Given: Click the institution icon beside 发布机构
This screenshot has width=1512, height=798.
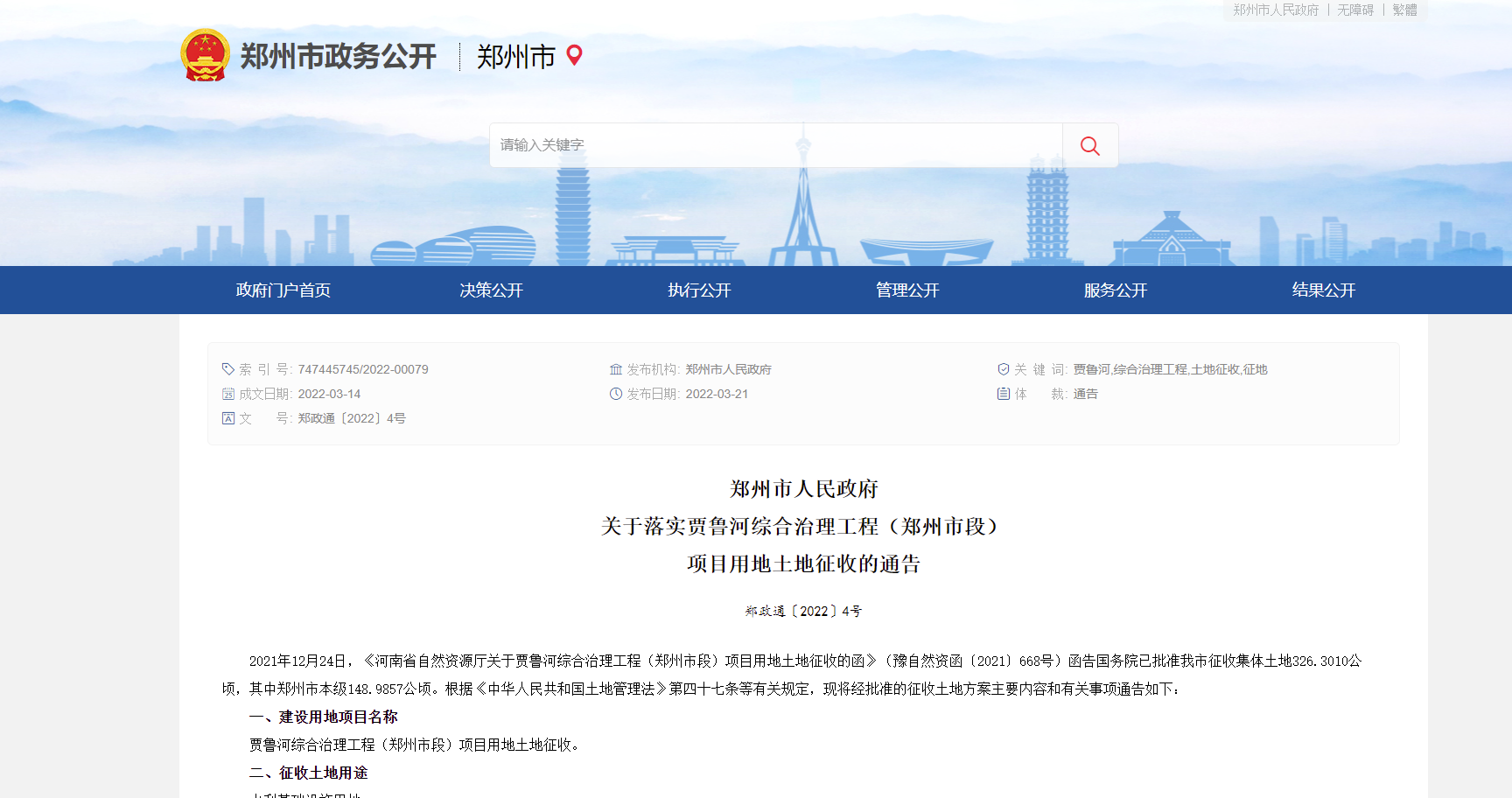Looking at the screenshot, I should tap(616, 369).
